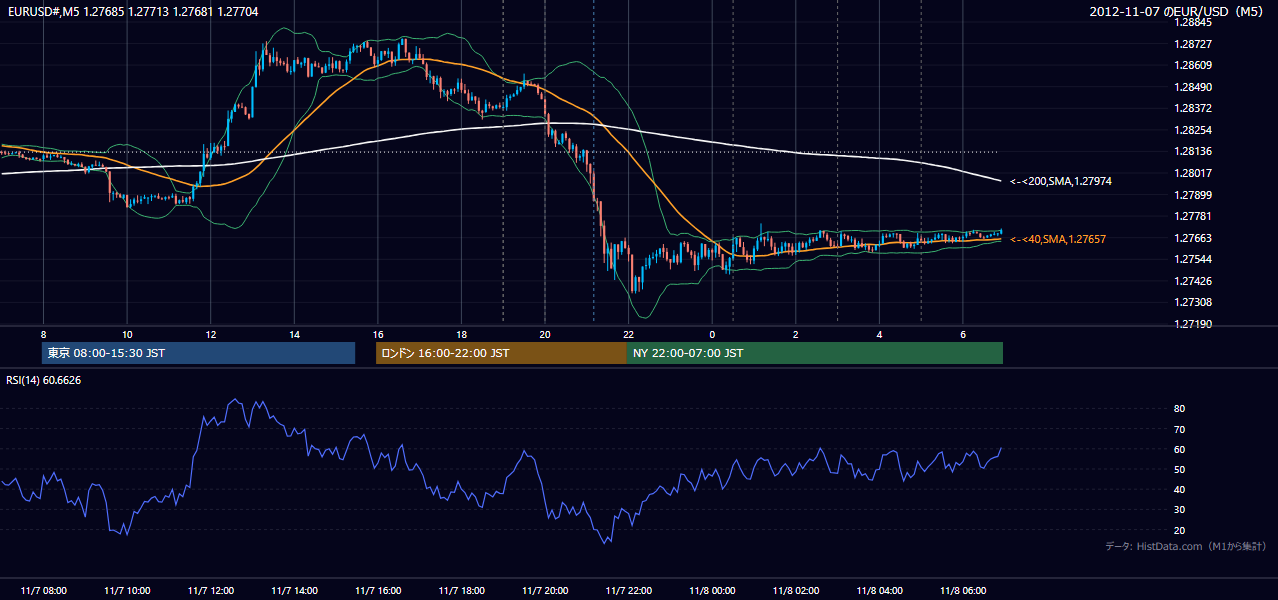The height and width of the screenshot is (600, 1278).
Task: Click price axis value 1.28372
Action: tap(1194, 108)
